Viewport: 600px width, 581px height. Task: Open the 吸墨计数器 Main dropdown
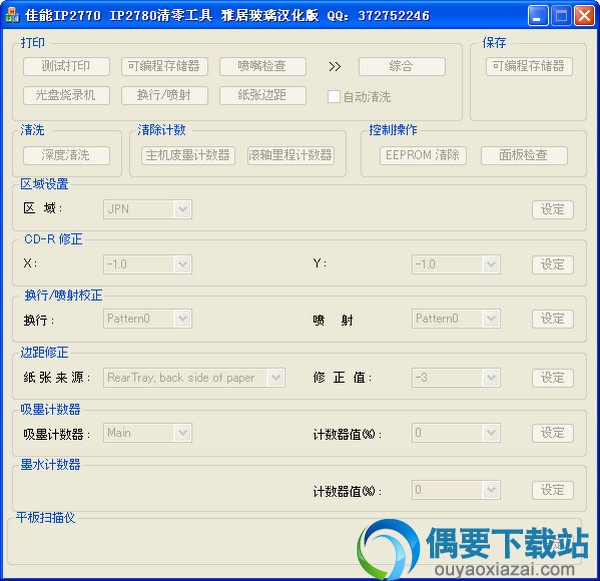point(147,433)
